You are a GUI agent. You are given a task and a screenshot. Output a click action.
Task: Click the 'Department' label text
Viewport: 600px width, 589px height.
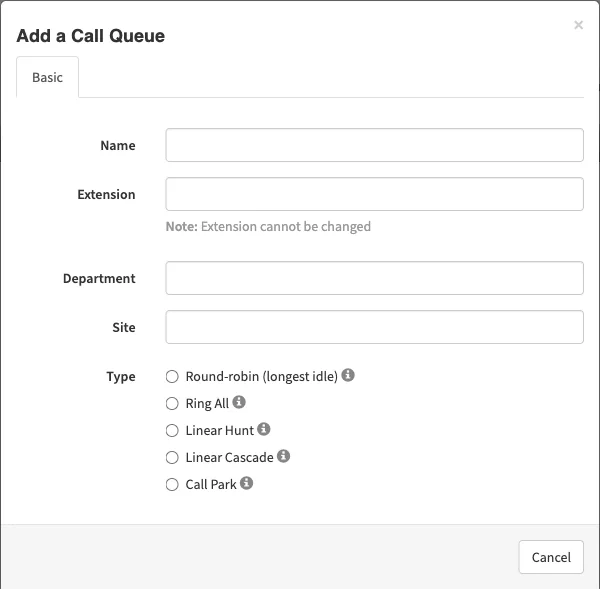click(x=99, y=279)
